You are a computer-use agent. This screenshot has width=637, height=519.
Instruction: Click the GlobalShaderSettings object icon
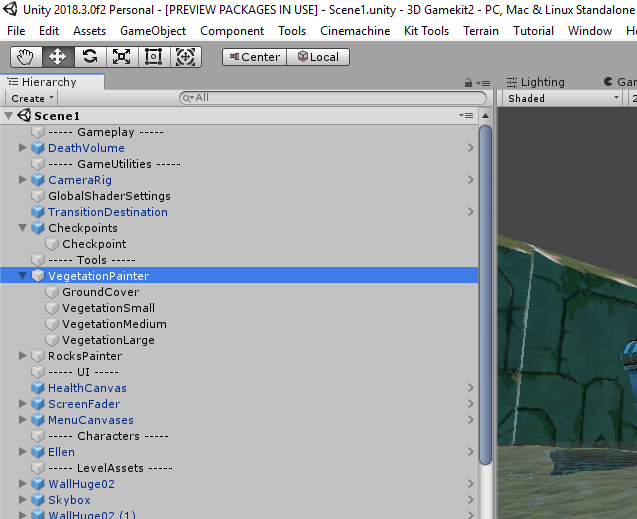point(38,196)
